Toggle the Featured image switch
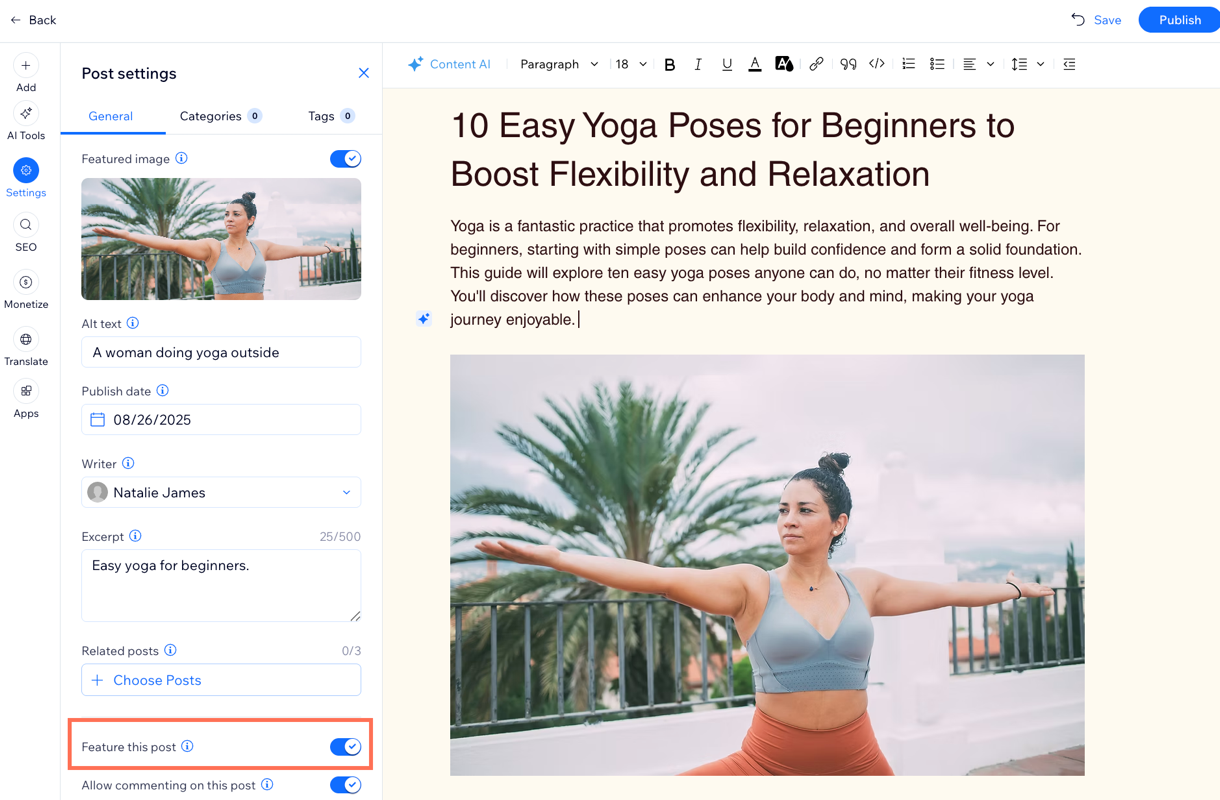 click(346, 159)
